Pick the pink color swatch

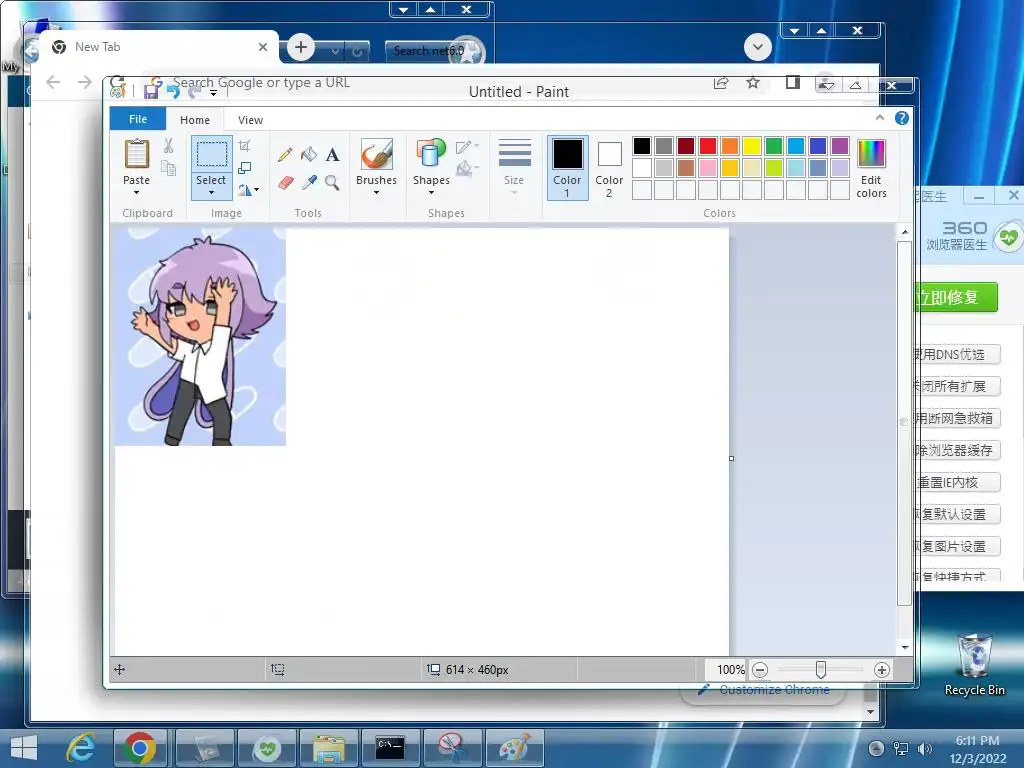coord(708,168)
